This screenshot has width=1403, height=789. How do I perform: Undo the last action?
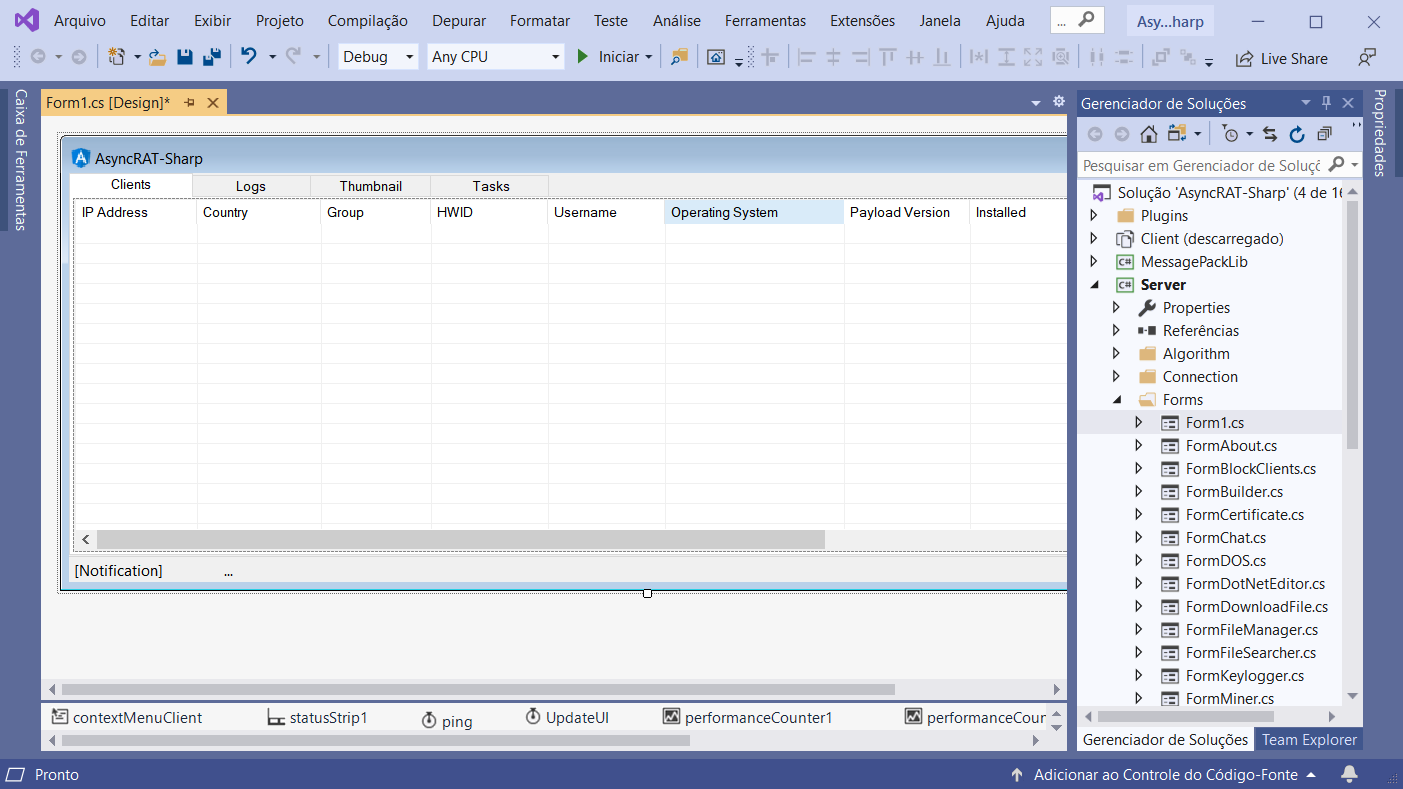pos(249,57)
